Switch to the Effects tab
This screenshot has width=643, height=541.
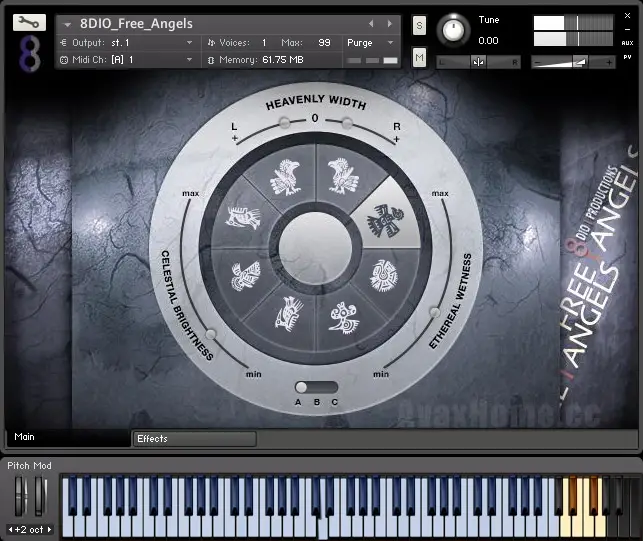[x=194, y=439]
